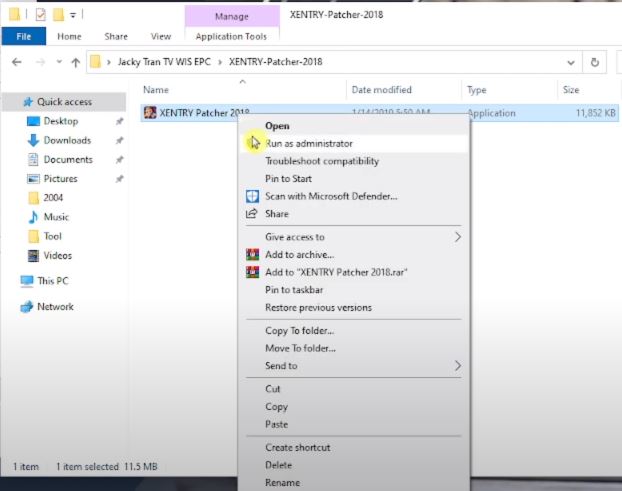Click the 11,852 KB size cell
This screenshot has height=491, width=622.
595,113
